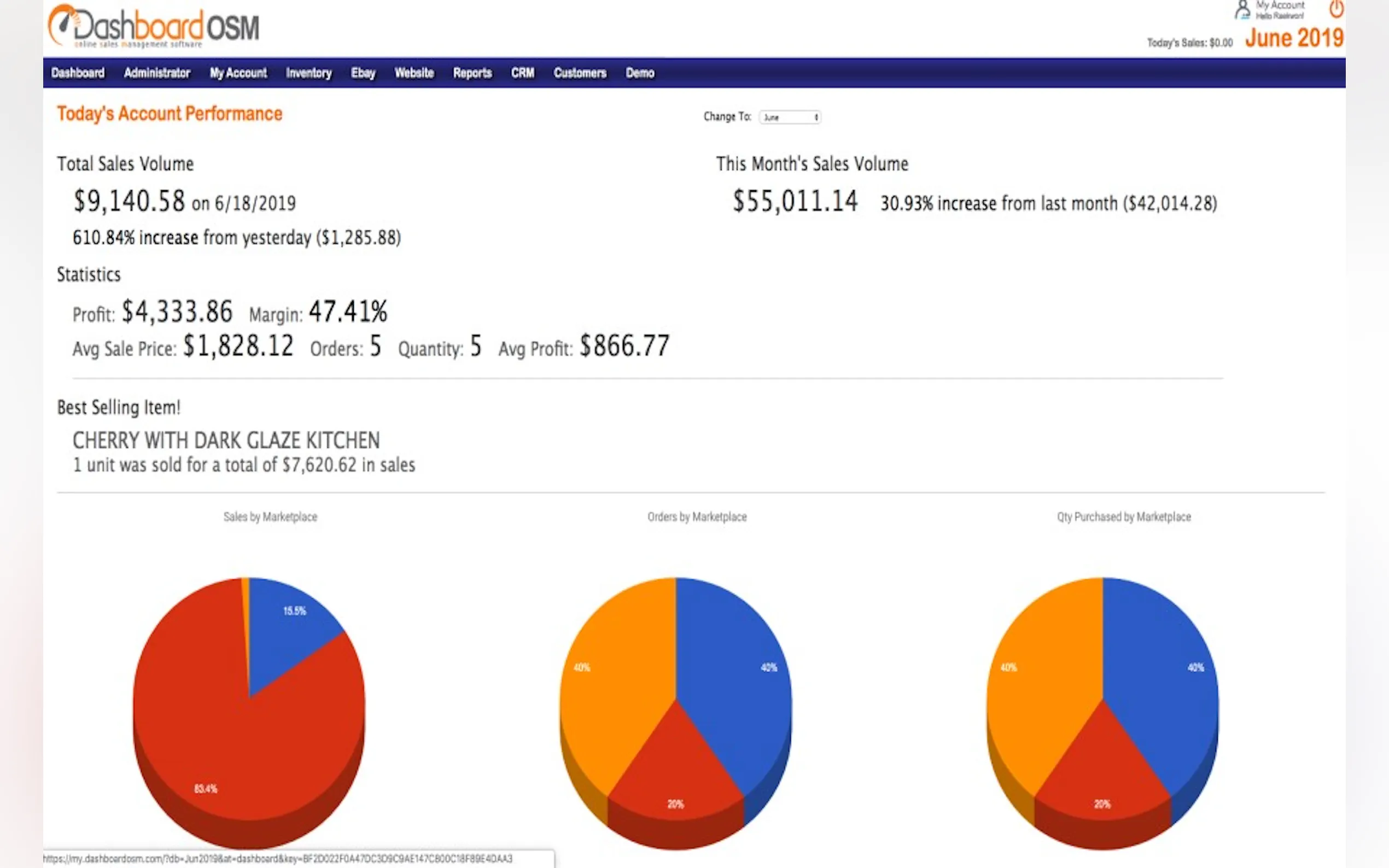Open the Dashboard menu
The height and width of the screenshot is (868, 1389).
[x=78, y=73]
